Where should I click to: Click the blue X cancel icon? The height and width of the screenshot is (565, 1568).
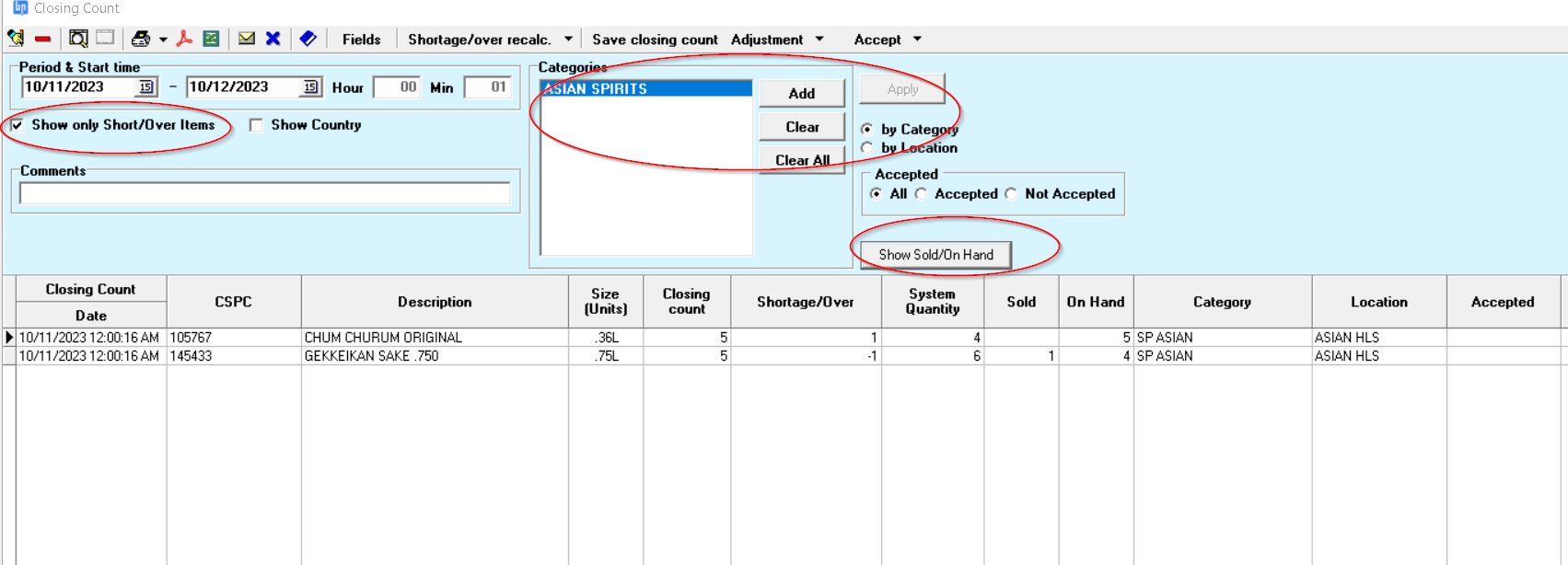273,39
